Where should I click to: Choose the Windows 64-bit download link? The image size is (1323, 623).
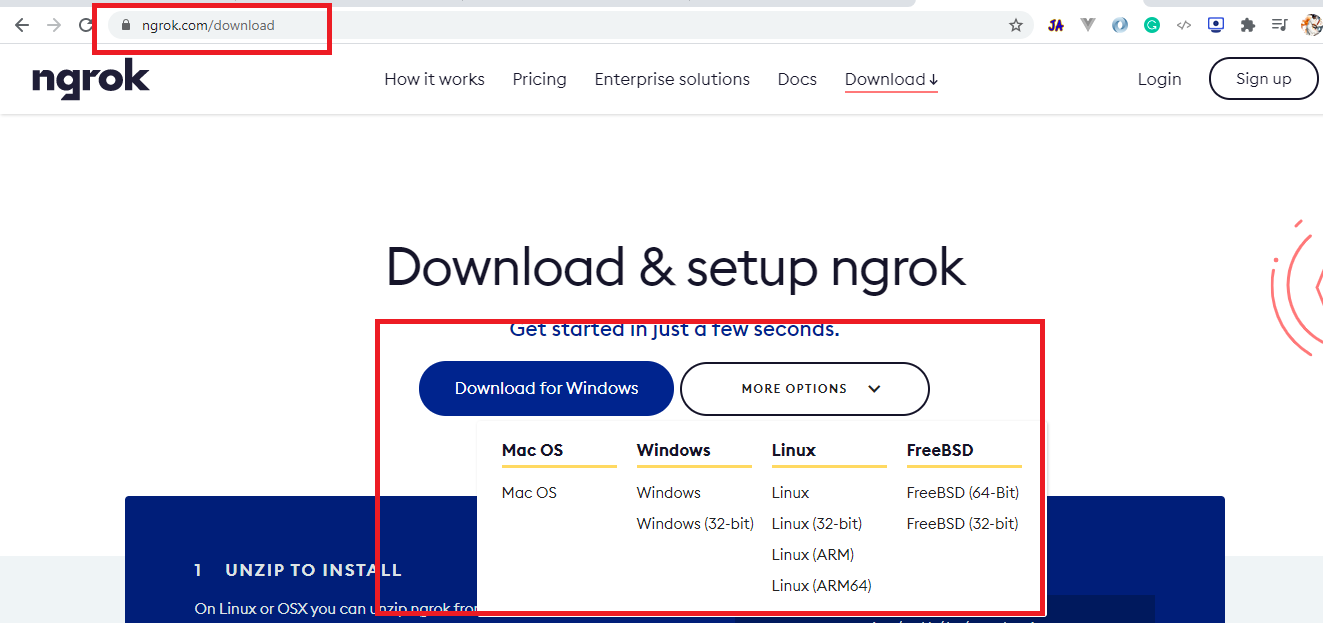668,492
